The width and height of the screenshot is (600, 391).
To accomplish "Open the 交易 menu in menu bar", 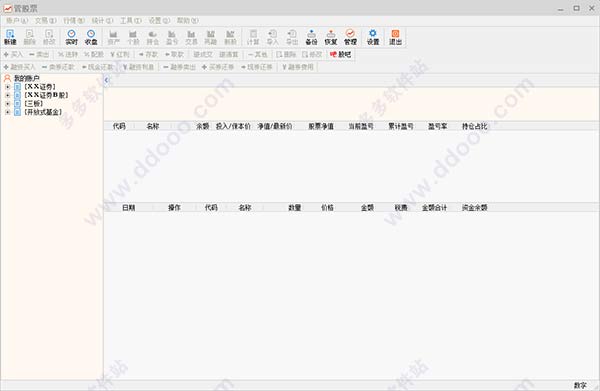I will tap(45, 21).
